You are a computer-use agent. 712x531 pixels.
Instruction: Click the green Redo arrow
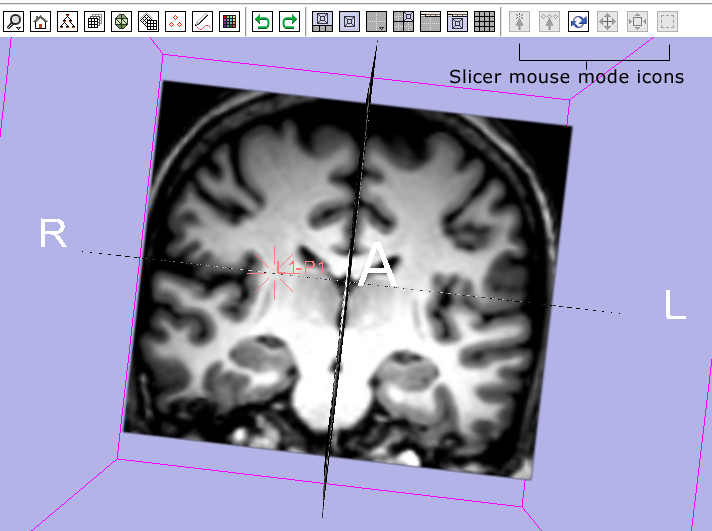click(x=289, y=20)
